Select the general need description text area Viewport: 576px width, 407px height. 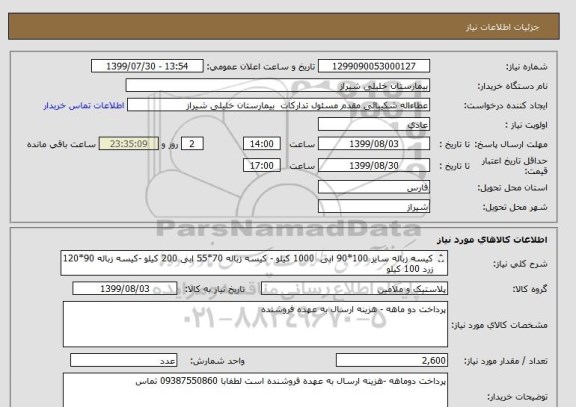254,263
